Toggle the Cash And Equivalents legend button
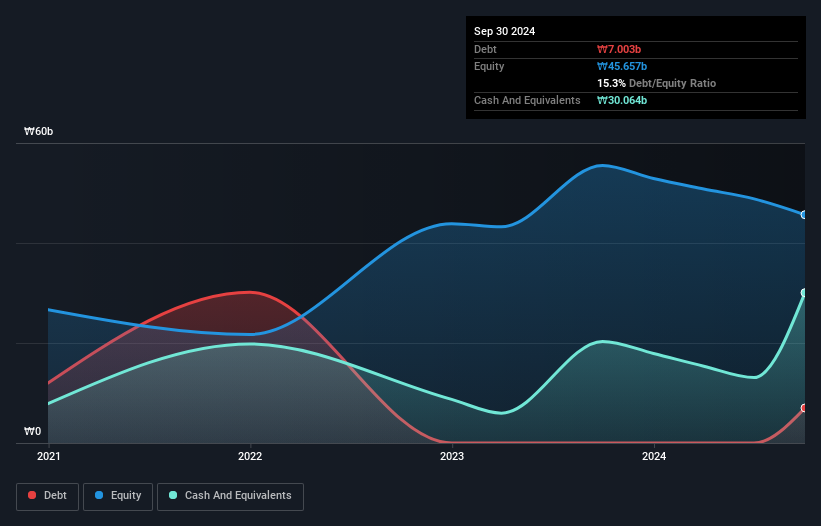 coord(230,496)
